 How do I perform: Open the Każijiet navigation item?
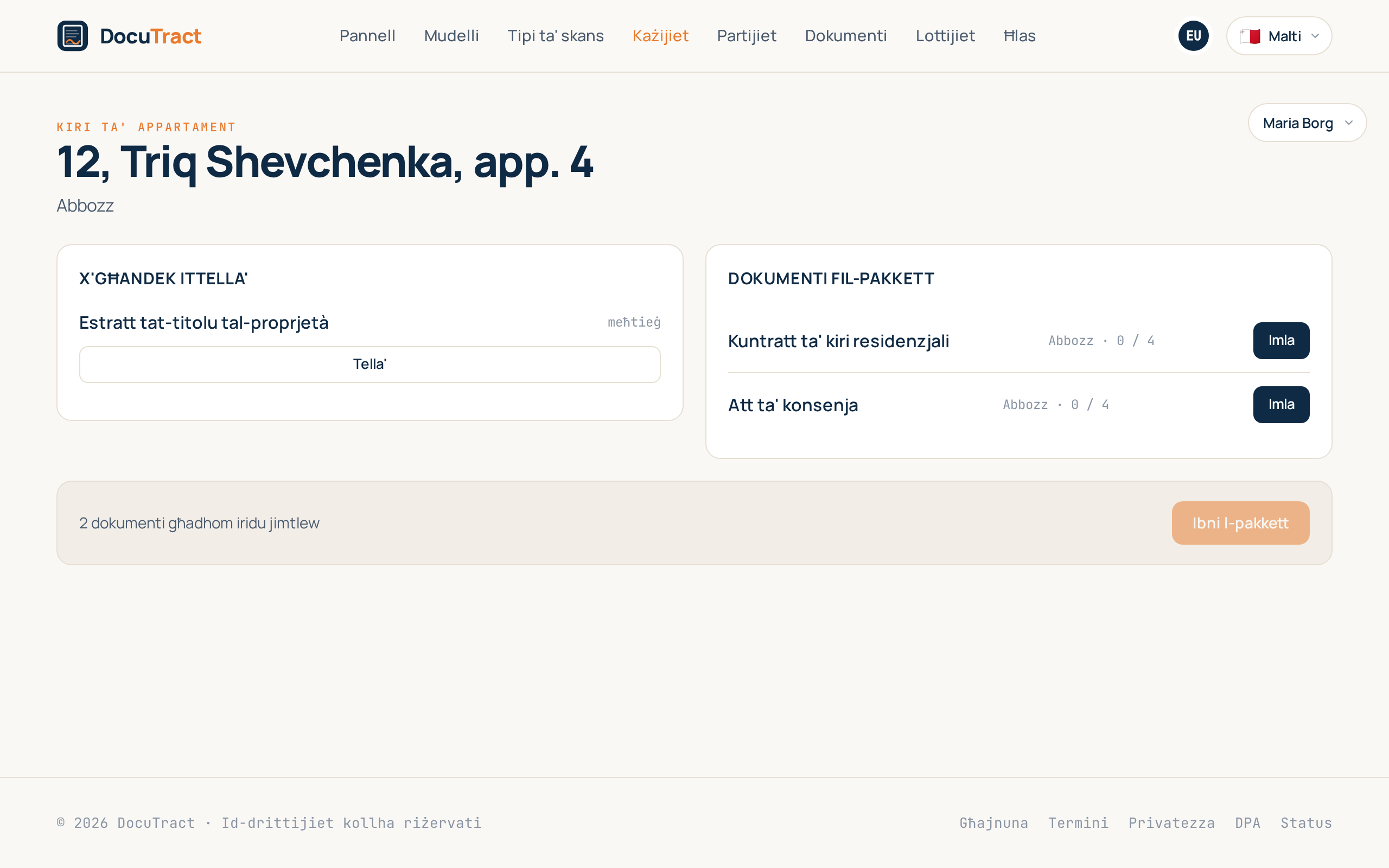660,36
